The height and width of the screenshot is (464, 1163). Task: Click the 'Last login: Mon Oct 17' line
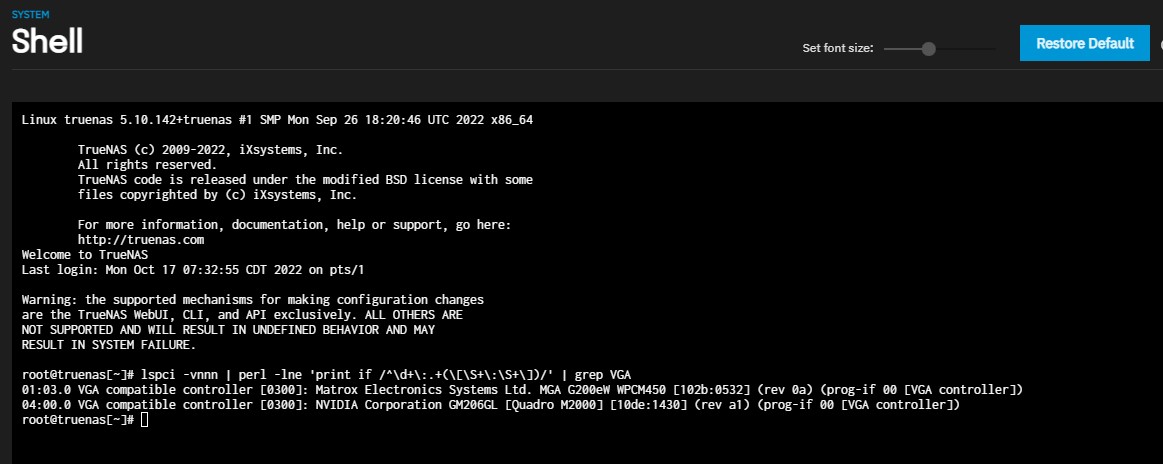[x=193, y=270]
